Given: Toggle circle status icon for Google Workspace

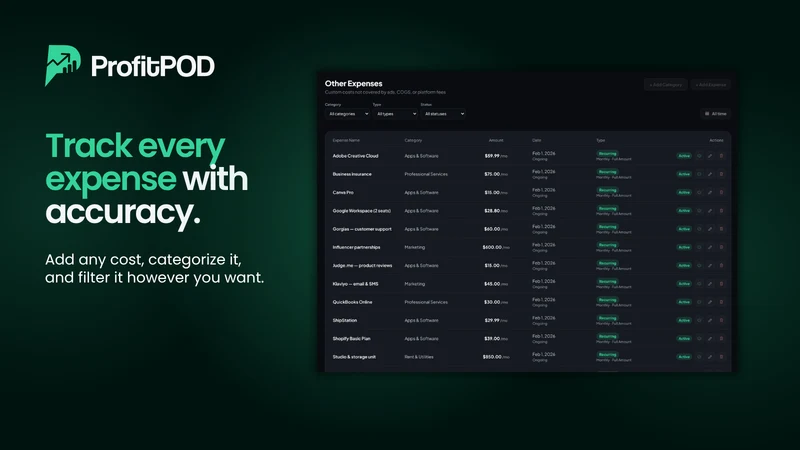Looking at the screenshot, I should (x=699, y=211).
